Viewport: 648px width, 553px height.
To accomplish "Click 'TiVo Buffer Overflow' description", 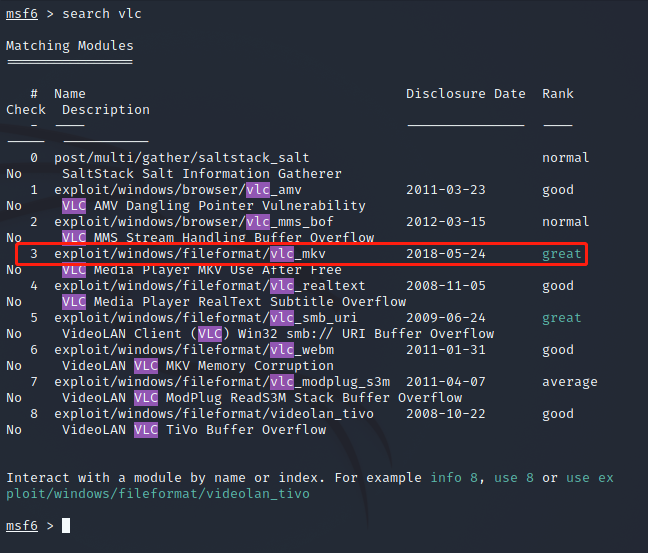I will pyautogui.click(x=246, y=430).
